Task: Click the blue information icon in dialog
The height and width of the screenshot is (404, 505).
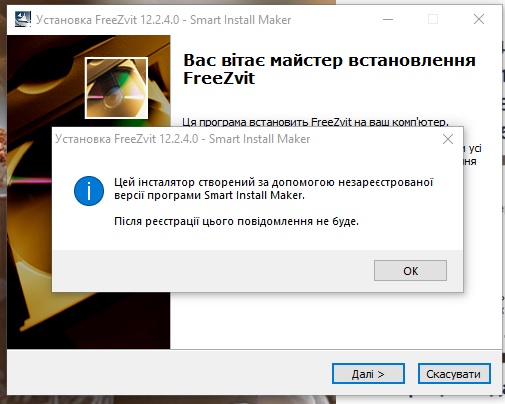Action: 89,191
